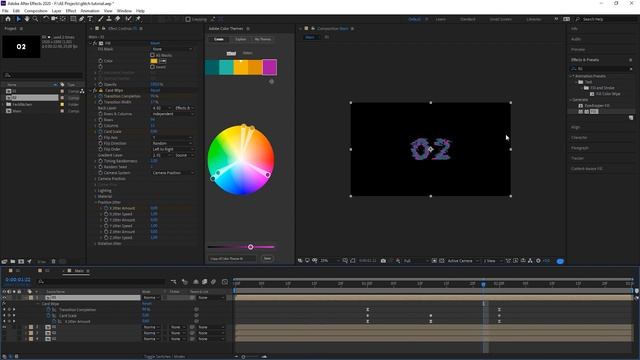Click Toggle Switches / Modes button
This screenshot has height=360, width=640.
click(164, 356)
